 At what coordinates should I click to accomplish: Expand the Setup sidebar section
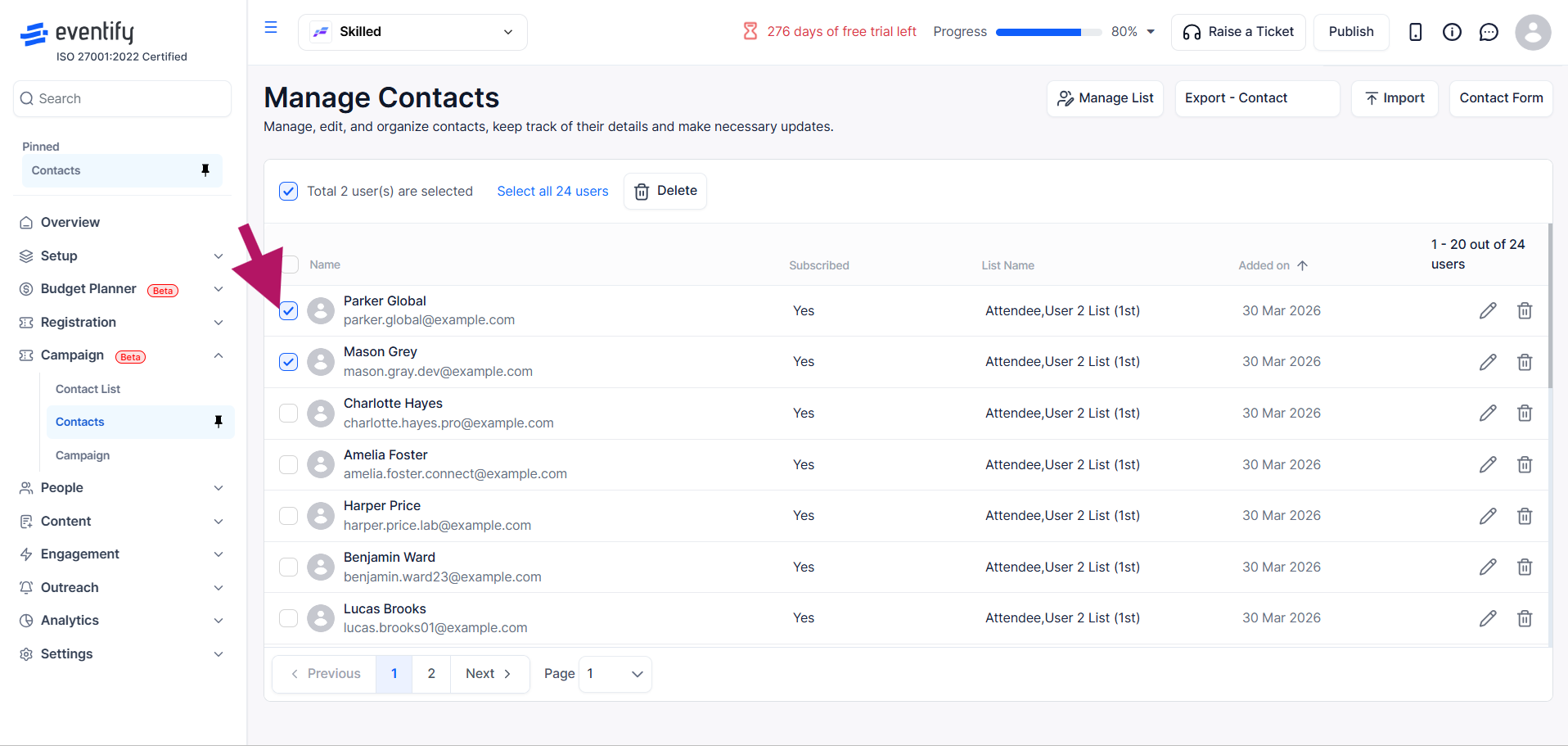point(122,255)
